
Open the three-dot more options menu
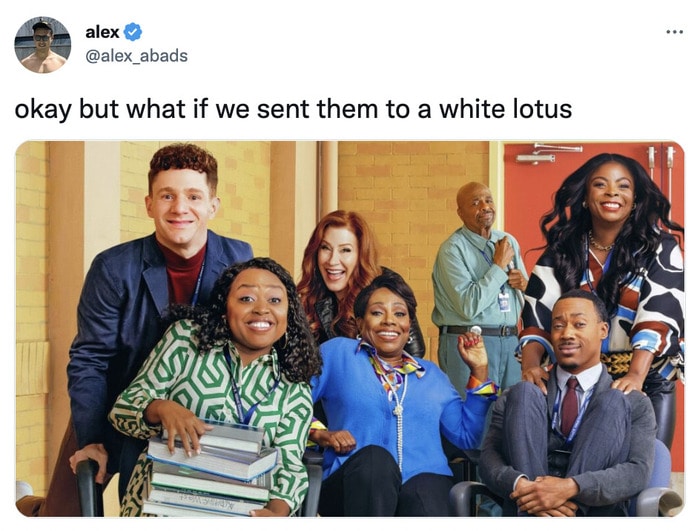674,32
